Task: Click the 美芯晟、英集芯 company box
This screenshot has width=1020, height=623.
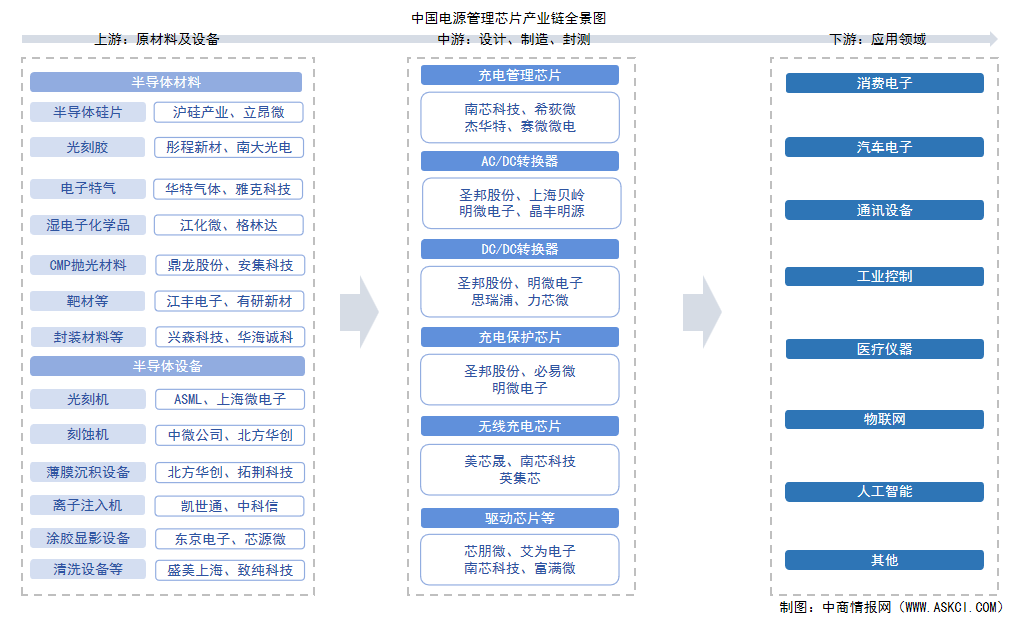Action: 520,470
